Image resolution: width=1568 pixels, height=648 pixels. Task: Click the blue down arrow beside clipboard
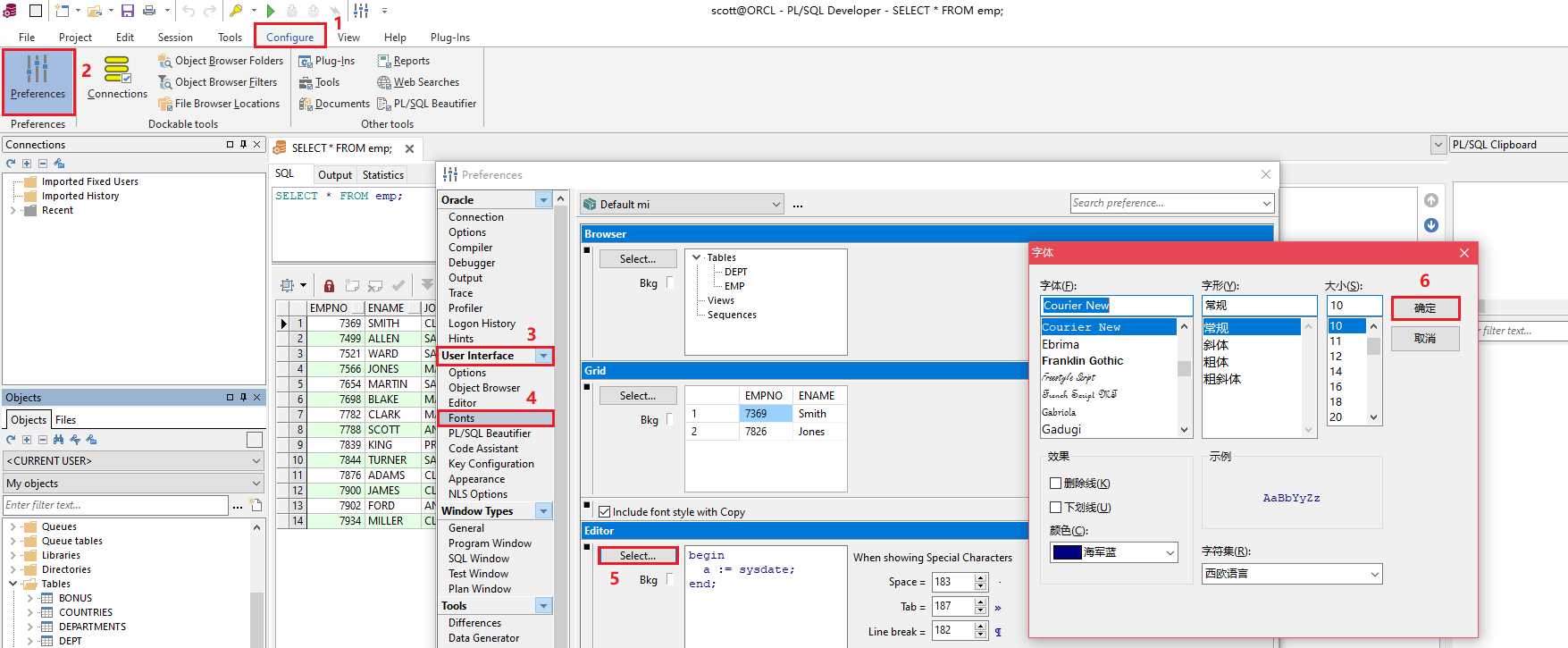pyautogui.click(x=1431, y=225)
